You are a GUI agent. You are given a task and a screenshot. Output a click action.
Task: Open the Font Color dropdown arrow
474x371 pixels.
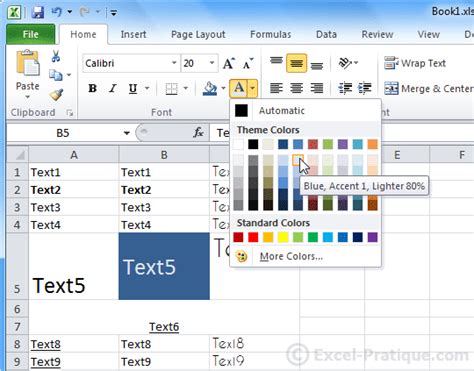click(253, 88)
